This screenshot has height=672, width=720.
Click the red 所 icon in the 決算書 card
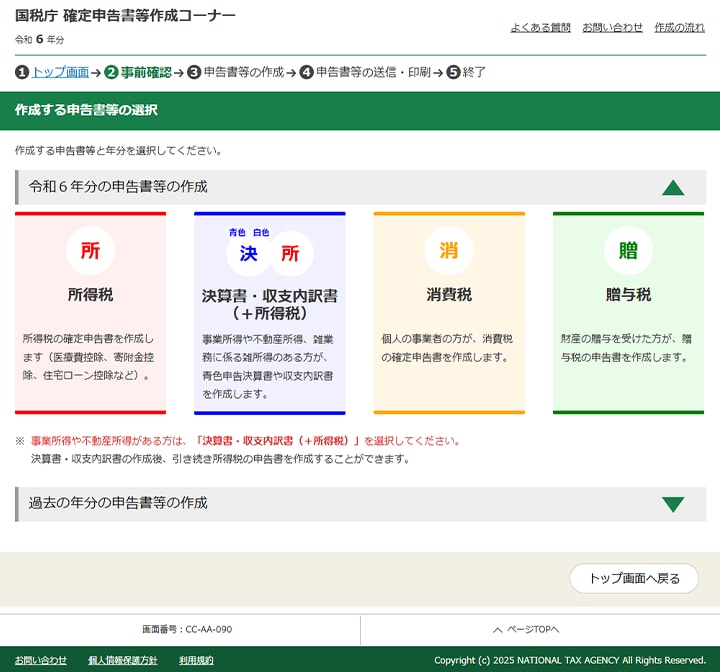tap(290, 253)
